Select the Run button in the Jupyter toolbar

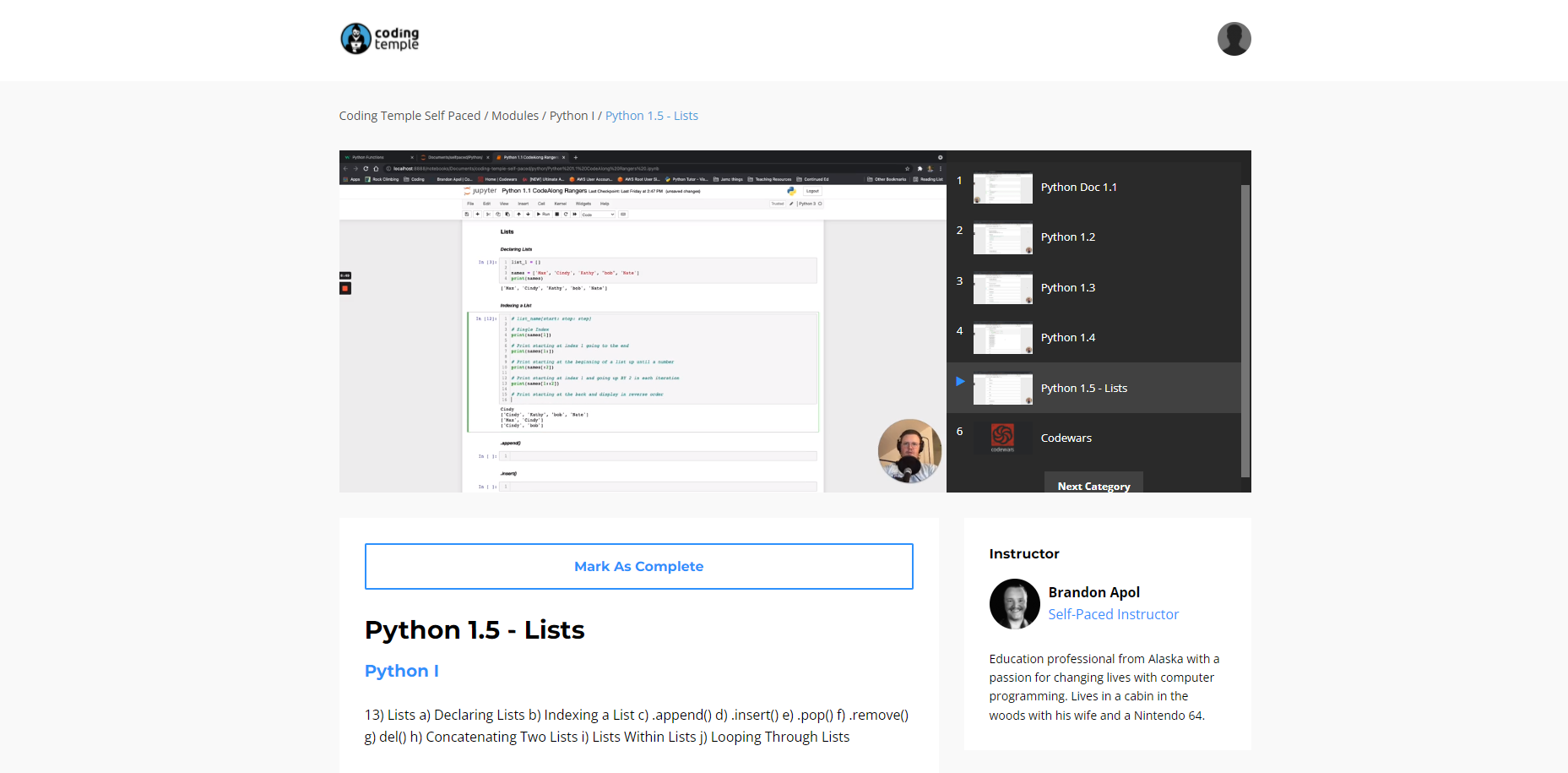pyautogui.click(x=545, y=214)
